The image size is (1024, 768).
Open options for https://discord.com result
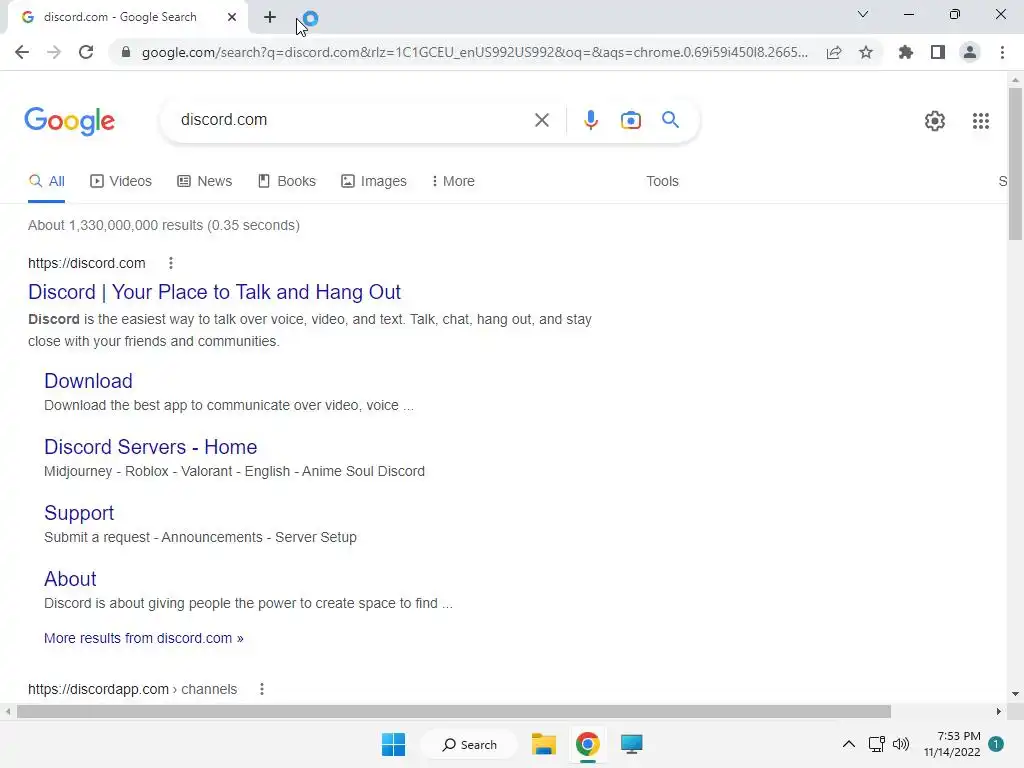[x=170, y=263]
